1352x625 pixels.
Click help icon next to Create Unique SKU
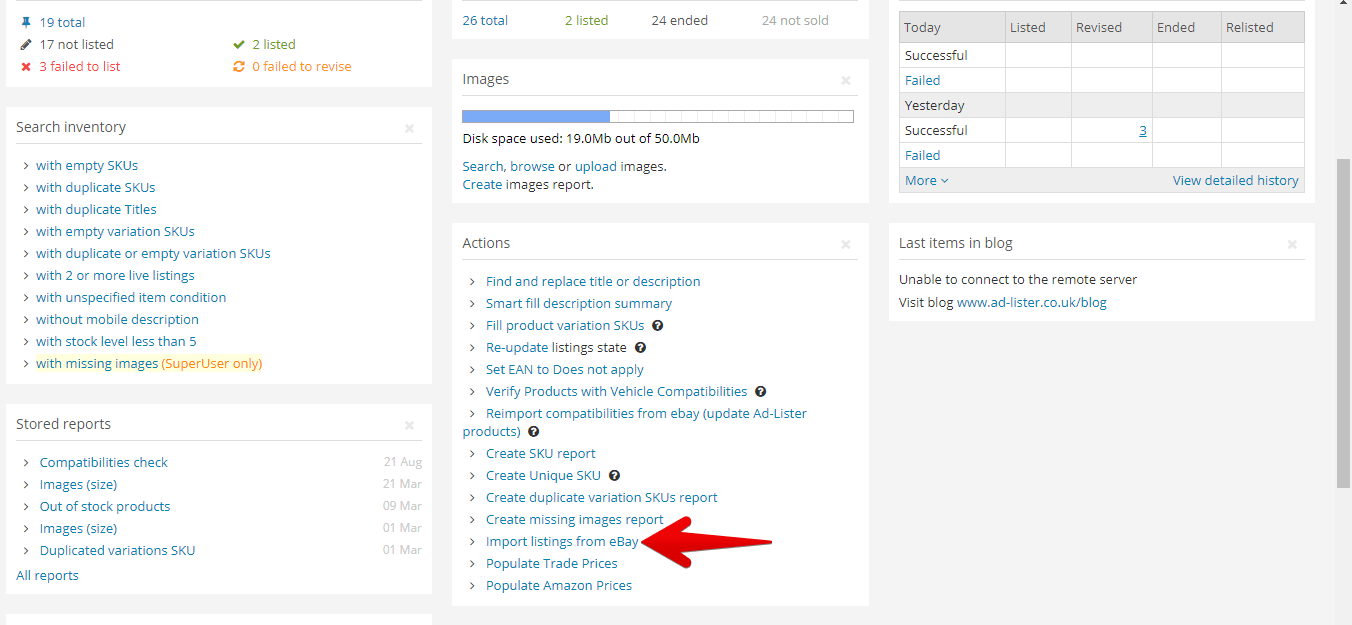(x=614, y=476)
